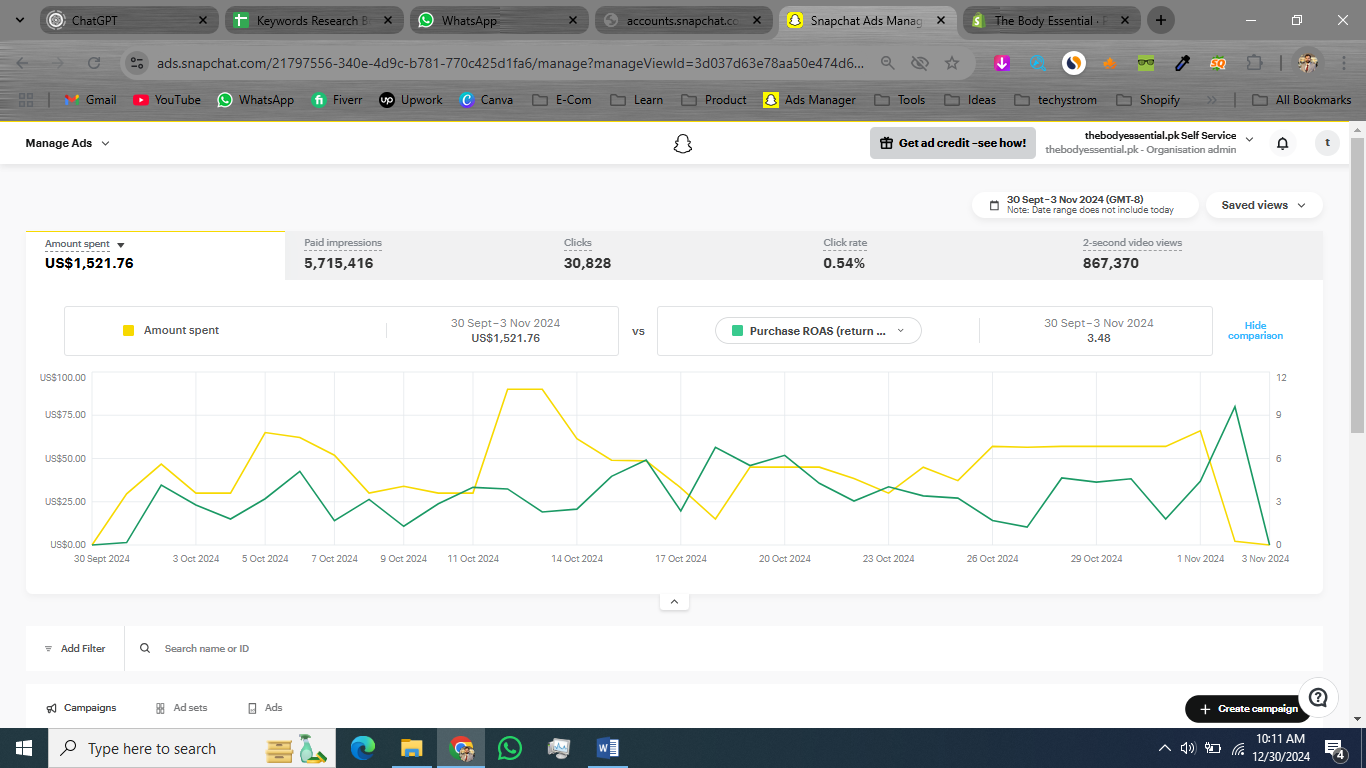Image resolution: width=1366 pixels, height=768 pixels.
Task: Switch to ChatGPT browser tab
Action: click(128, 20)
